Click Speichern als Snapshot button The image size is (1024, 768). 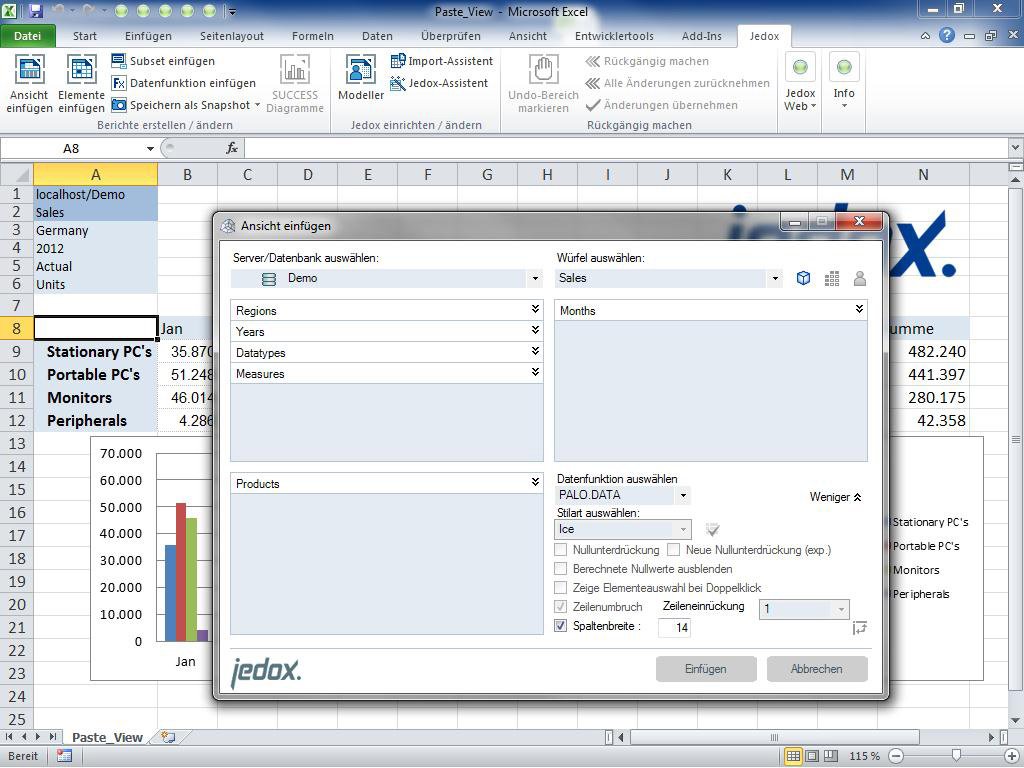click(x=185, y=104)
